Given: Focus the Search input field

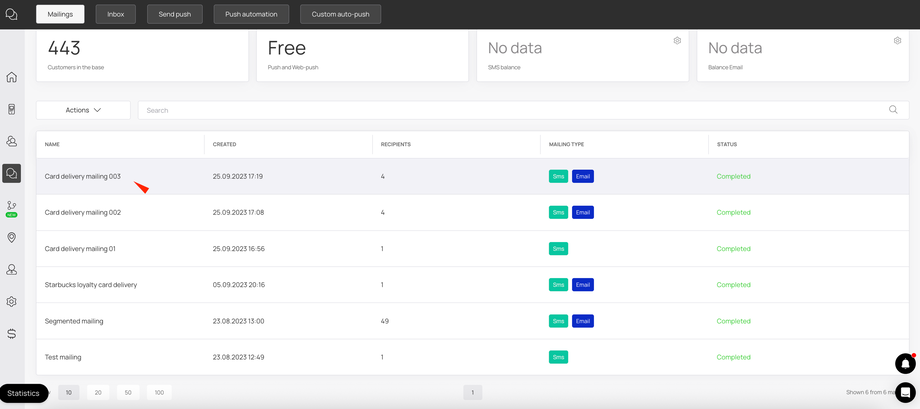Looking at the screenshot, I should [x=523, y=110].
